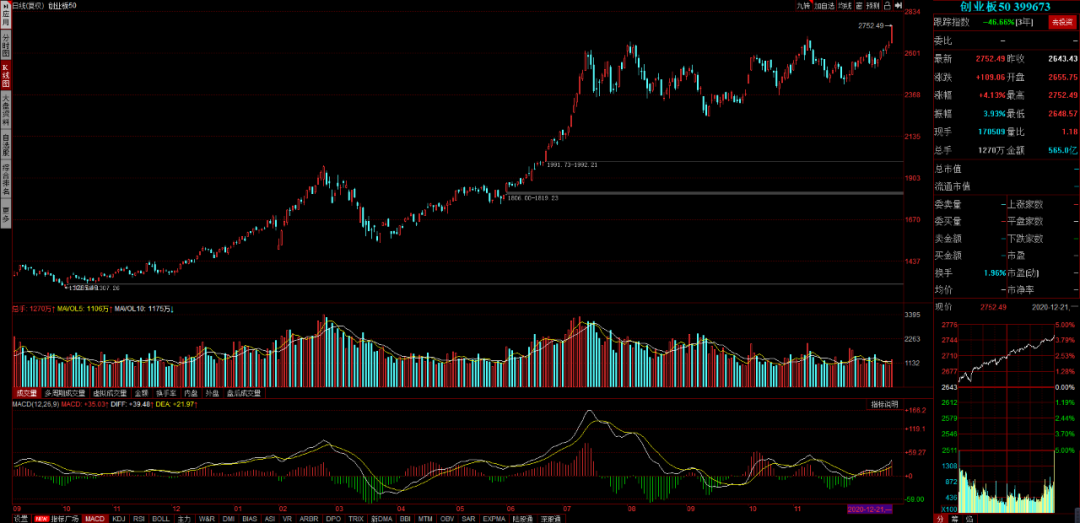
Task: Select the 分 tab below mini chart
Action: click(x=940, y=518)
